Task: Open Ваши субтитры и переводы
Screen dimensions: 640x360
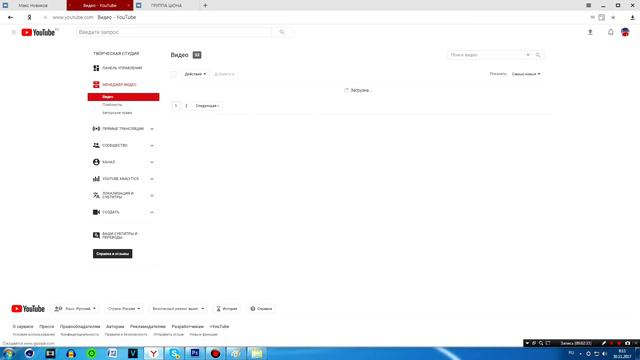Action: click(x=116, y=236)
